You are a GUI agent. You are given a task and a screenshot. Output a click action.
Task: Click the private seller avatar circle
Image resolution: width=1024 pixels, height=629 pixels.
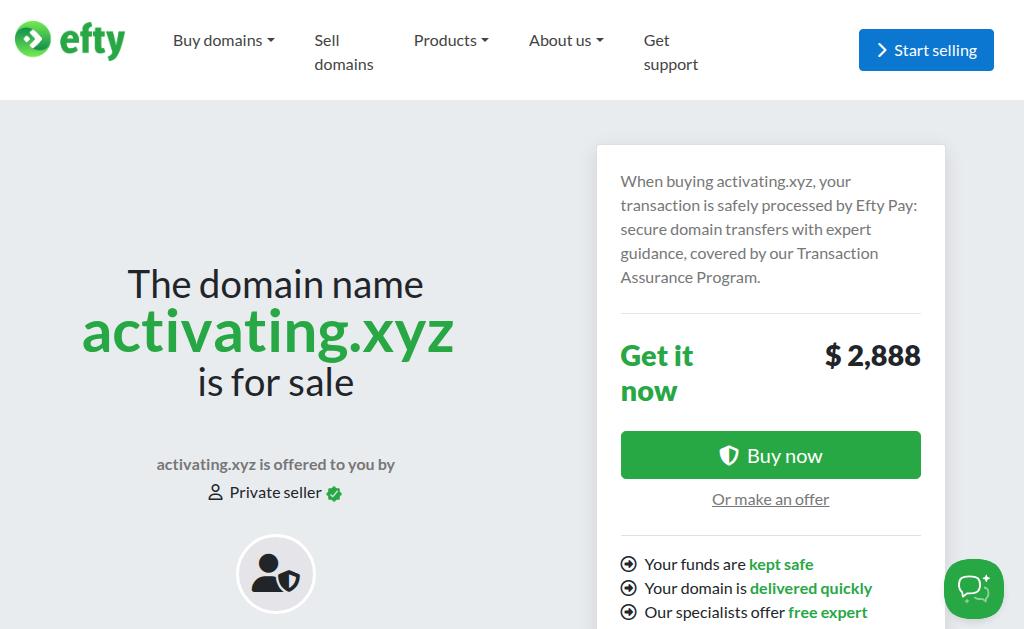coord(276,573)
